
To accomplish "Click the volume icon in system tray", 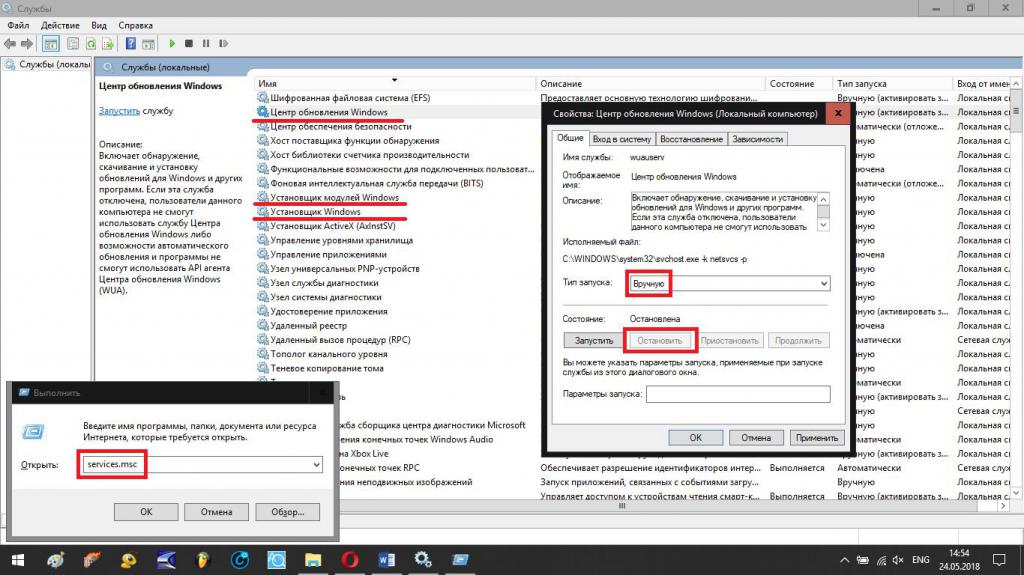I will [x=897, y=560].
